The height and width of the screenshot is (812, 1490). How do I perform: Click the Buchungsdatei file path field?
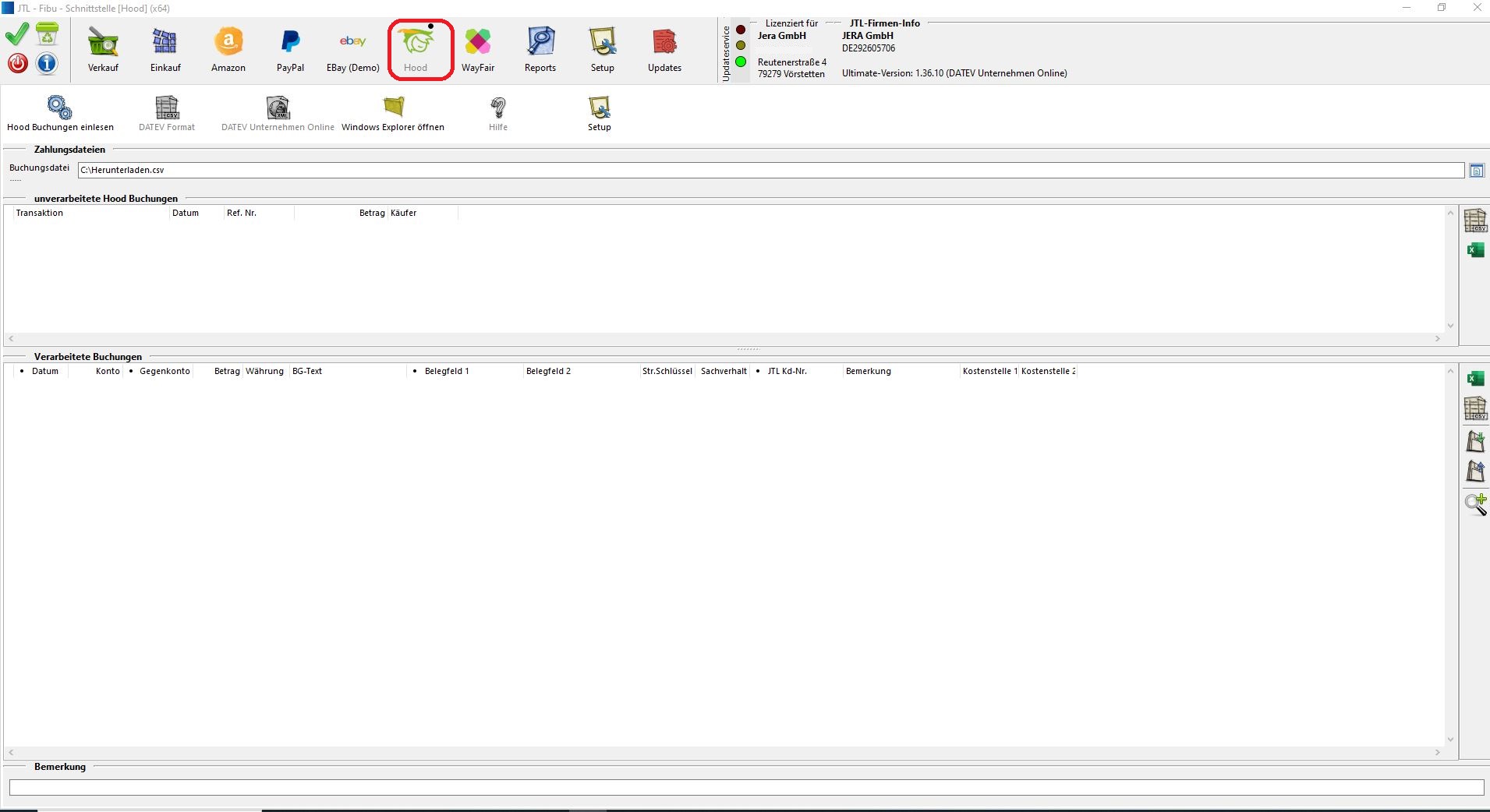(770, 170)
